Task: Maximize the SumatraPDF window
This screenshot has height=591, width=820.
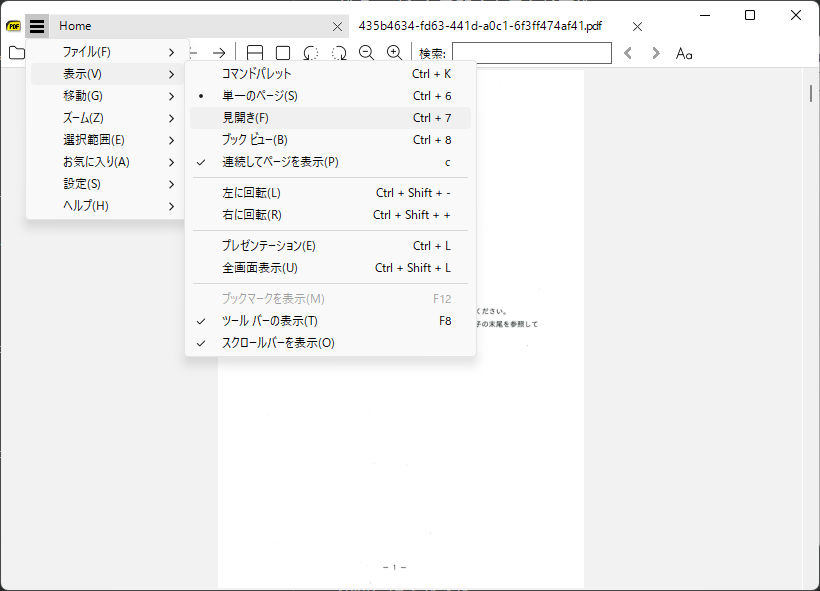Action: [750, 15]
